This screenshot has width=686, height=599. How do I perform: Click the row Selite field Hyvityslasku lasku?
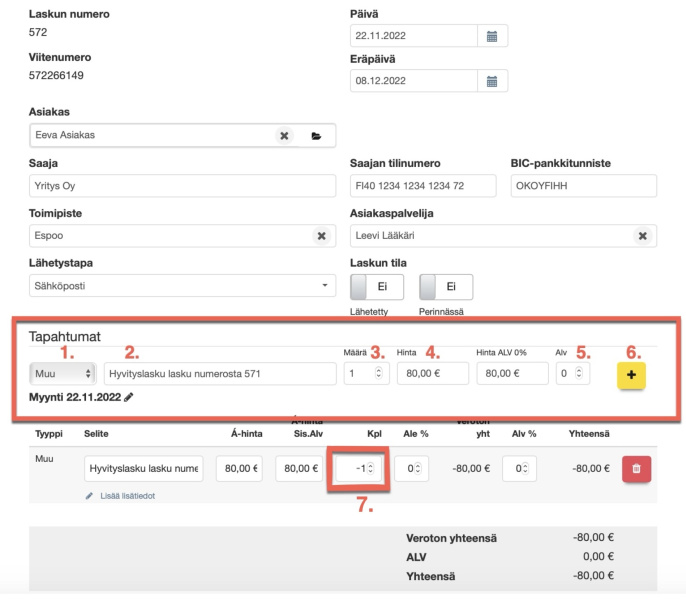144,469
